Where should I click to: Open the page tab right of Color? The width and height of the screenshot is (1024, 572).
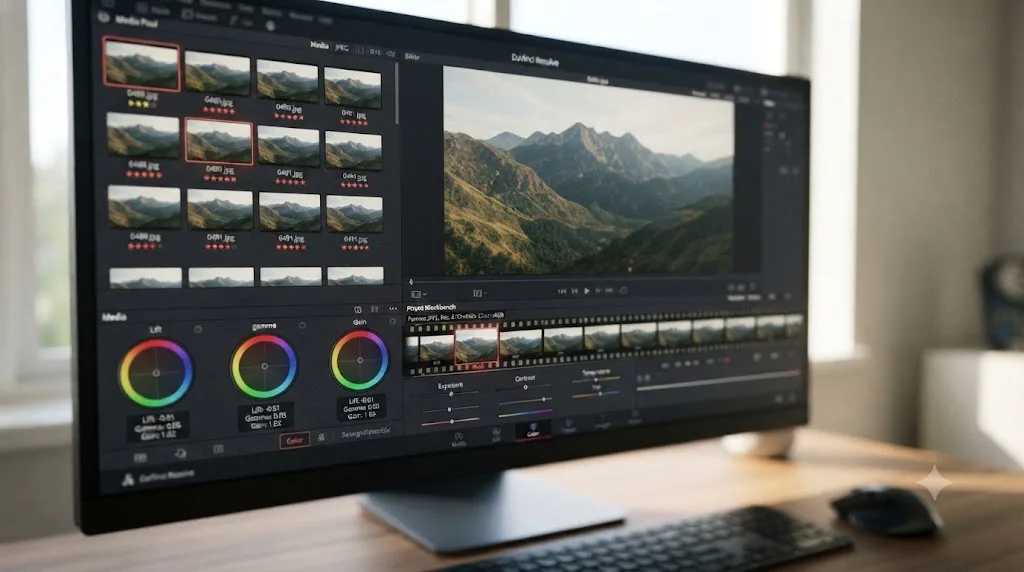coord(568,426)
